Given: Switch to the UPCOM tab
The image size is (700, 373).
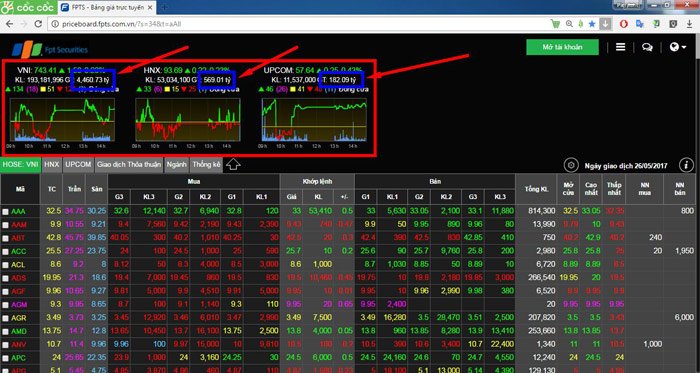Looking at the screenshot, I should click(78, 165).
